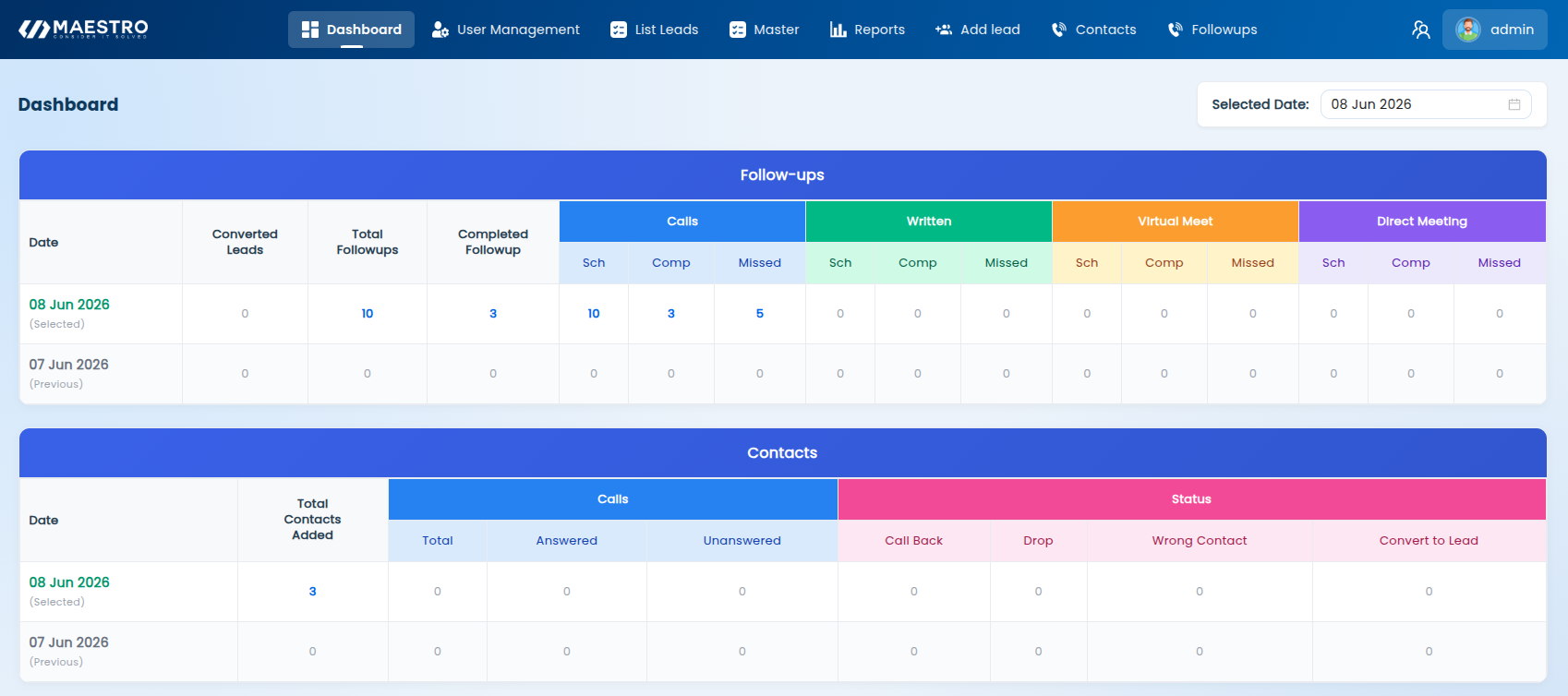Click the Status header in Contacts table
Screen dimensions: 1568x696
1191,499
